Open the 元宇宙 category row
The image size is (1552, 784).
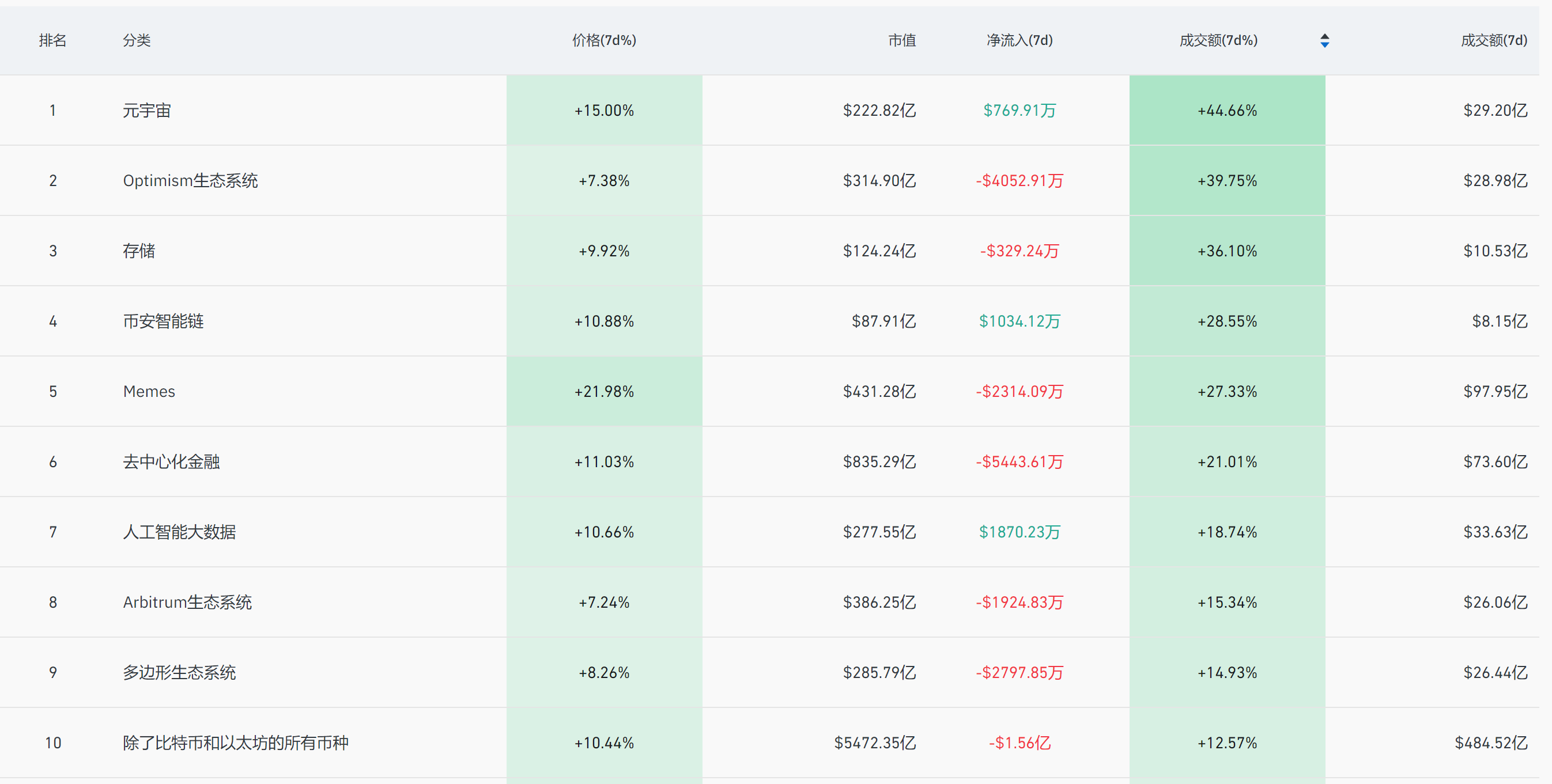coord(769,110)
